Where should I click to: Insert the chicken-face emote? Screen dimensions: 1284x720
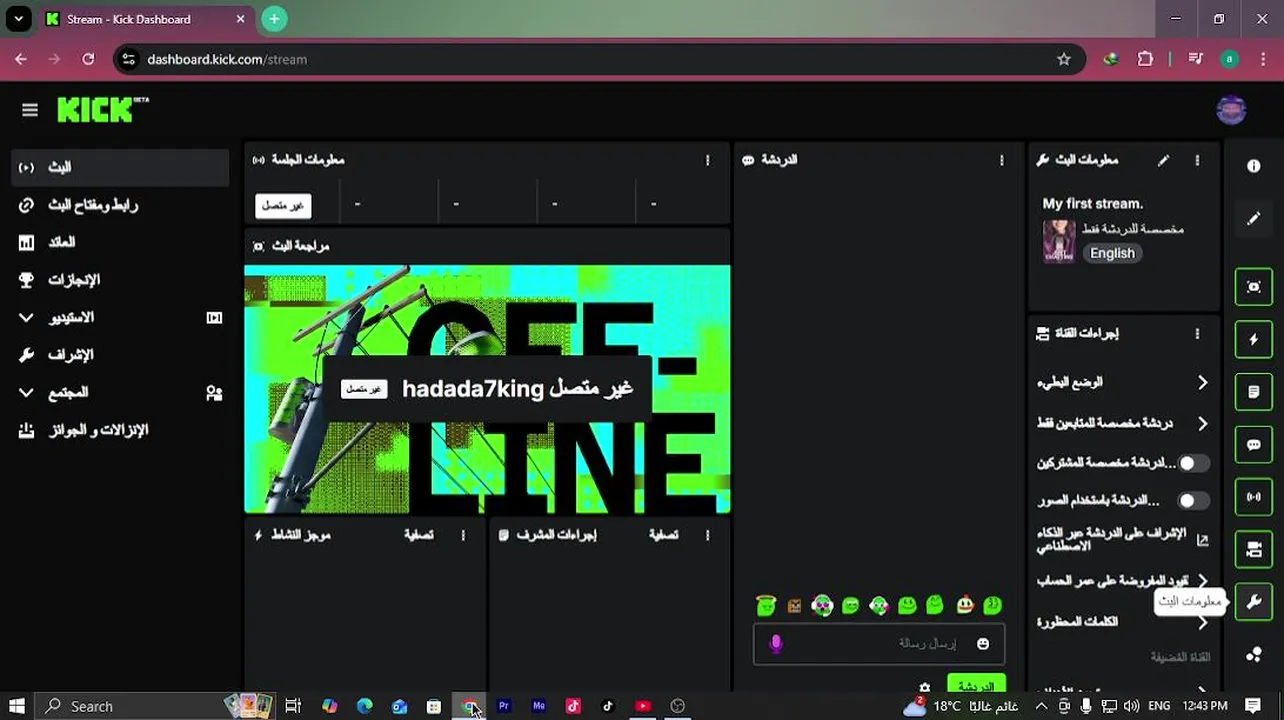[x=964, y=605]
